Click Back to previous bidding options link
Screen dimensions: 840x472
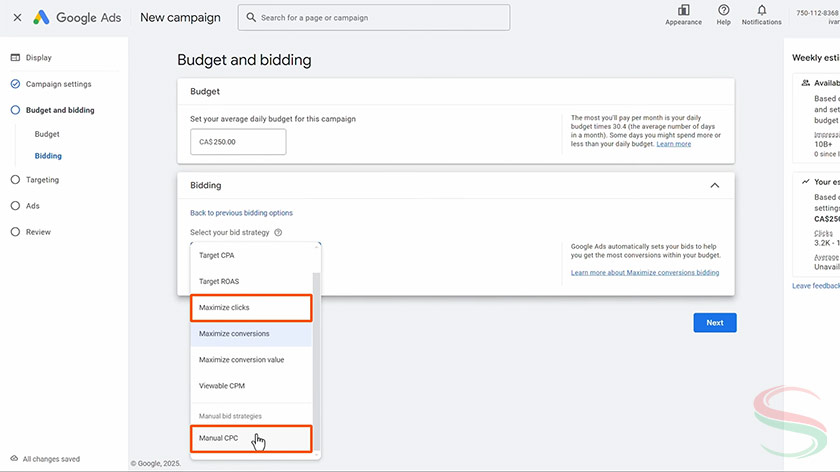[241, 213]
